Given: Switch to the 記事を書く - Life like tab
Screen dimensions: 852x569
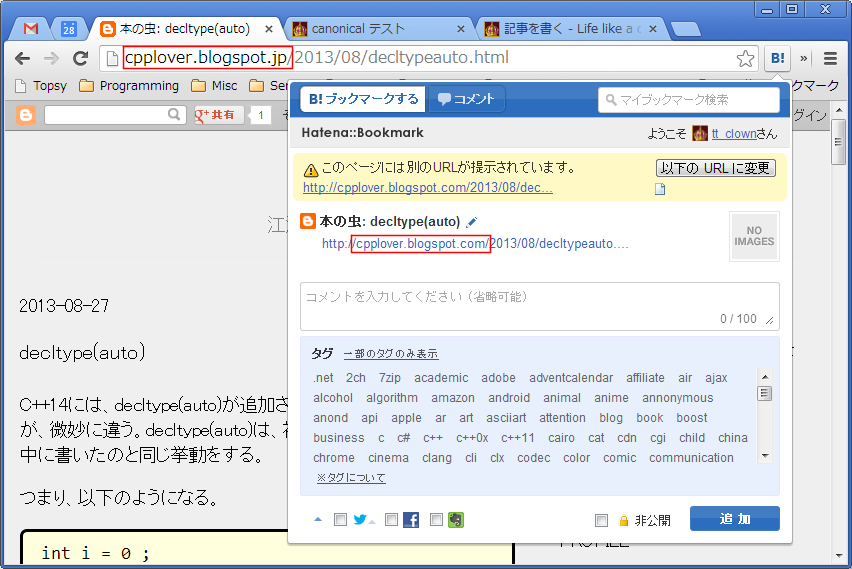Looking at the screenshot, I should coord(572,29).
